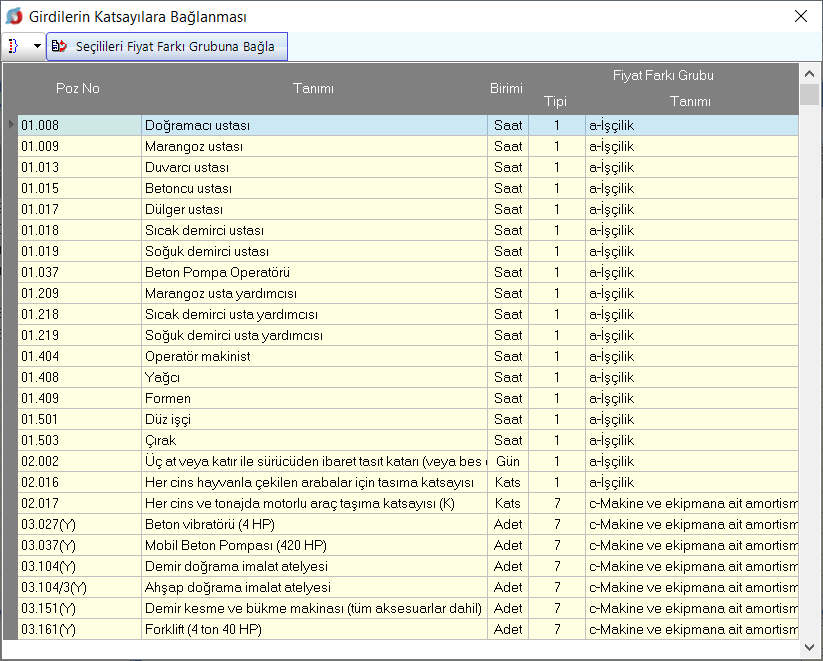Select row Sıcak demirci ustası

coord(408,230)
